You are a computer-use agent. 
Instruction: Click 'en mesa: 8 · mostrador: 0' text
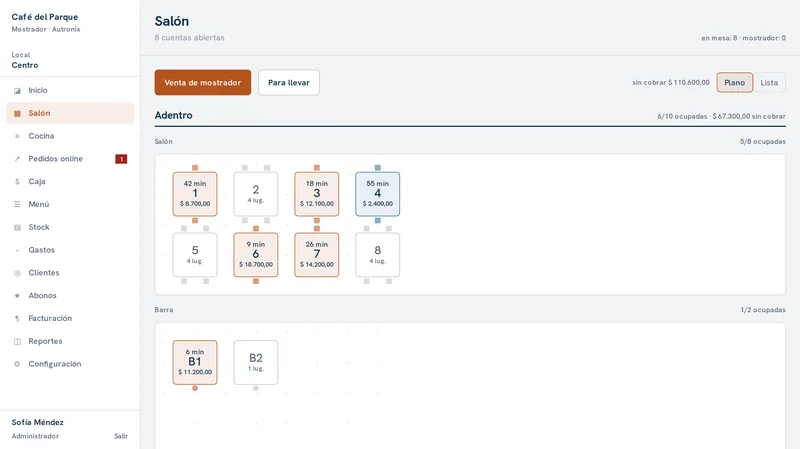743,38
